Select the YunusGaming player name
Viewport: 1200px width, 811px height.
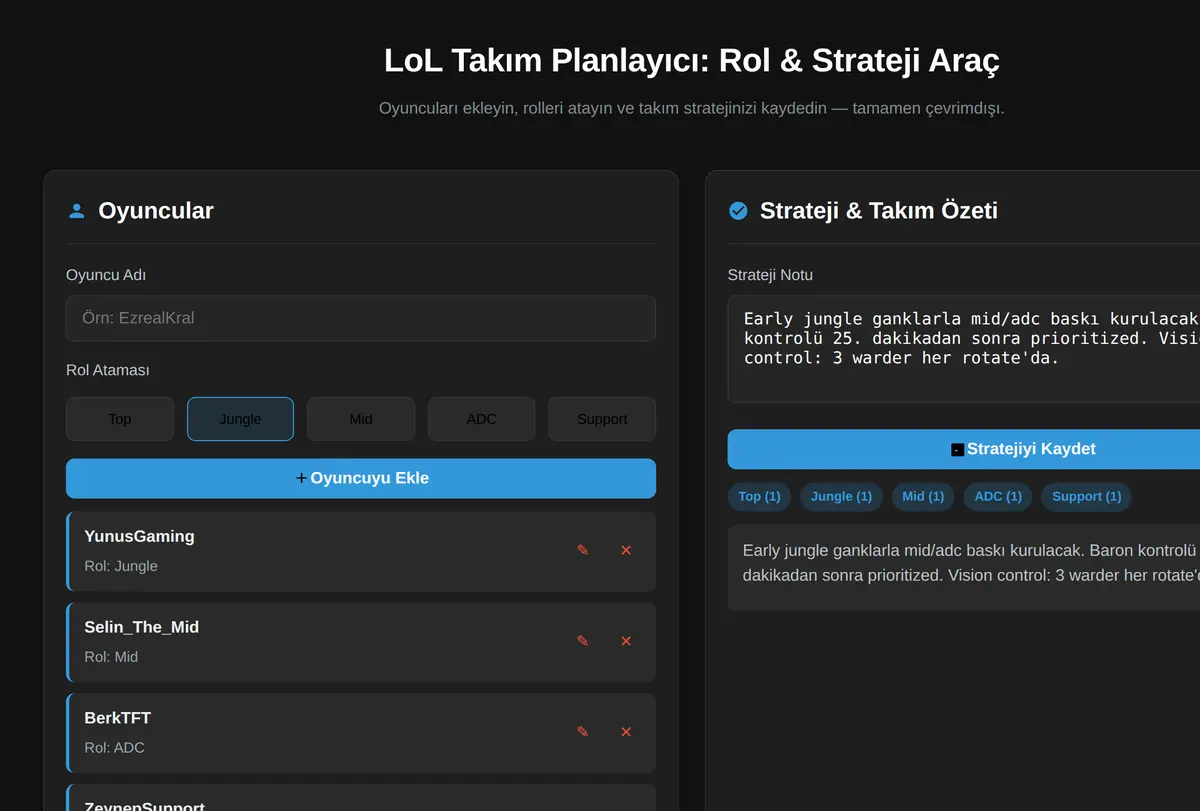pyautogui.click(x=139, y=536)
